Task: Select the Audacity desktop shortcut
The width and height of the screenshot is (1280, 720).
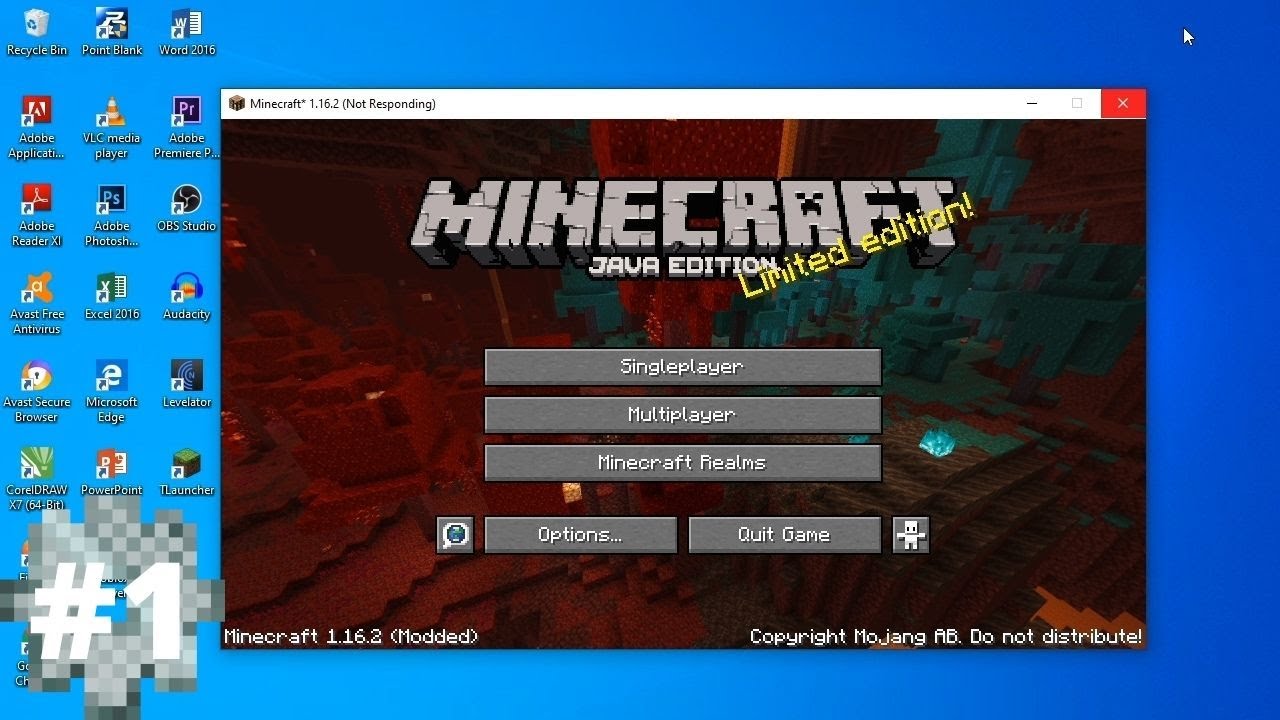Action: [187, 297]
